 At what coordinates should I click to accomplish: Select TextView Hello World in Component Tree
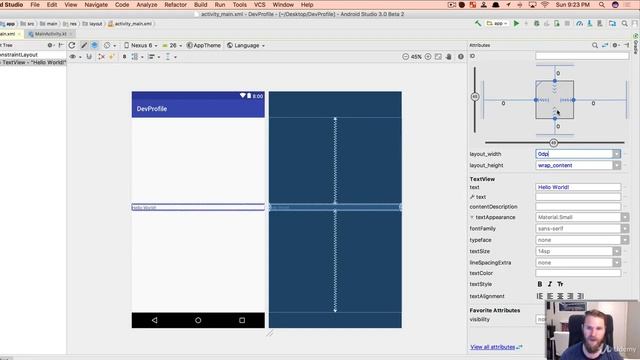coord(33,62)
